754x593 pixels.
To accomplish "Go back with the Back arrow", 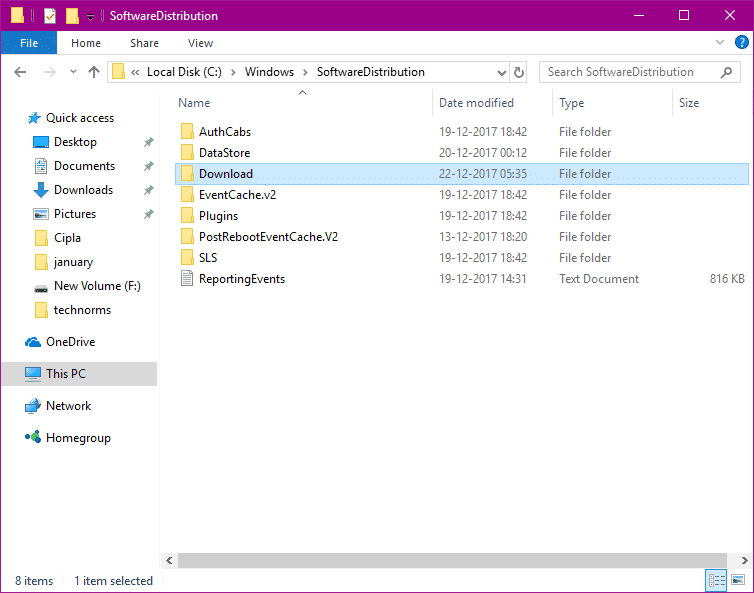I will [x=20, y=72].
